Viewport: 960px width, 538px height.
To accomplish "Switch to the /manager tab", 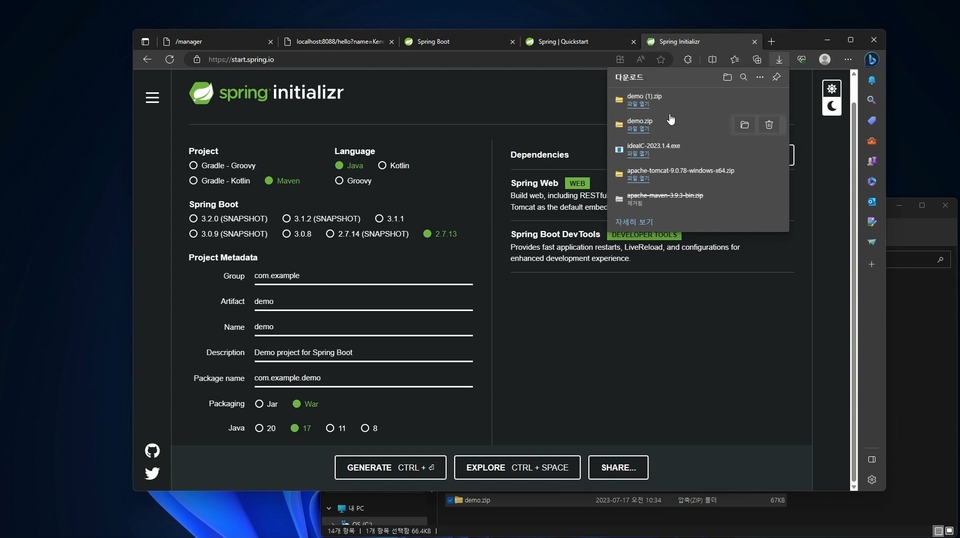I will point(217,42).
